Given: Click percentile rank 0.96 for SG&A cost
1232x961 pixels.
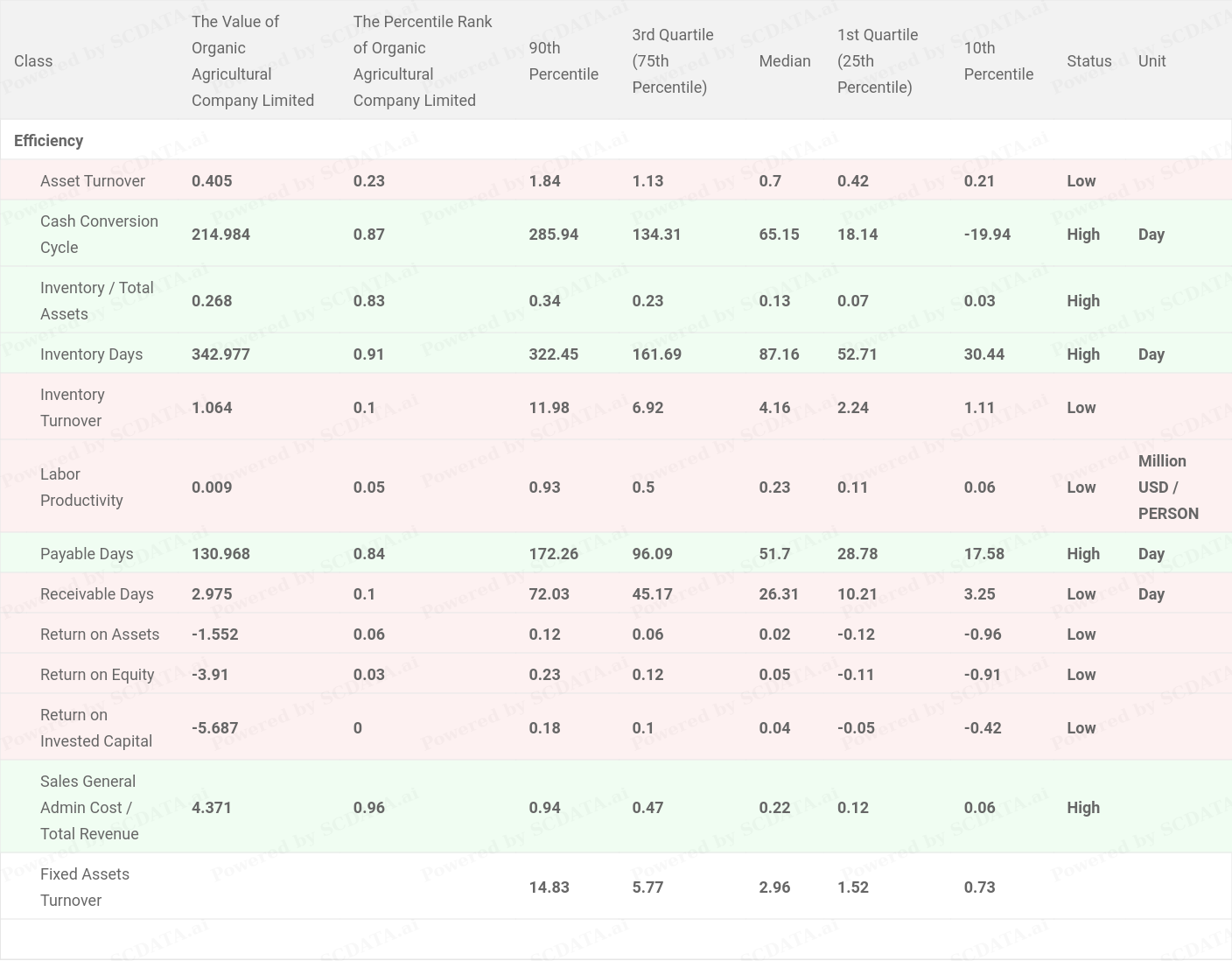Looking at the screenshot, I should 368,807.
